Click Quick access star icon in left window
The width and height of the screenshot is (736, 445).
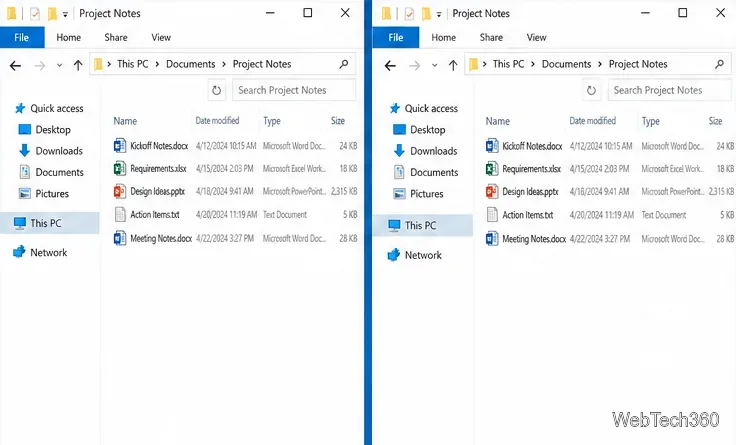click(x=20, y=108)
